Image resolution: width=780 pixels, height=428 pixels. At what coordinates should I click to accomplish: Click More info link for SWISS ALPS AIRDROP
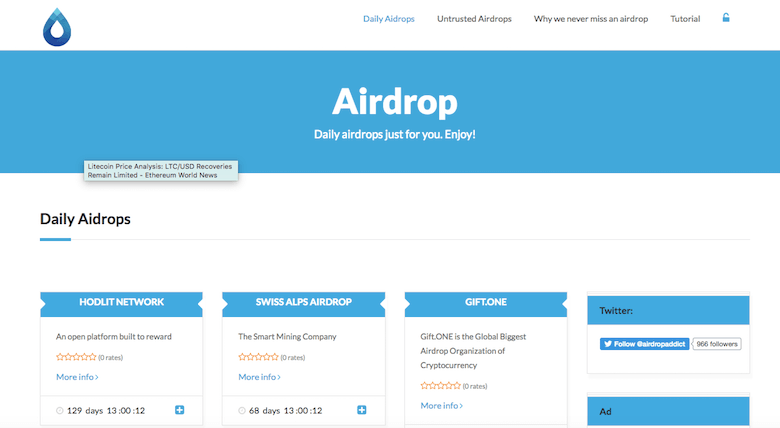pyautogui.click(x=259, y=377)
